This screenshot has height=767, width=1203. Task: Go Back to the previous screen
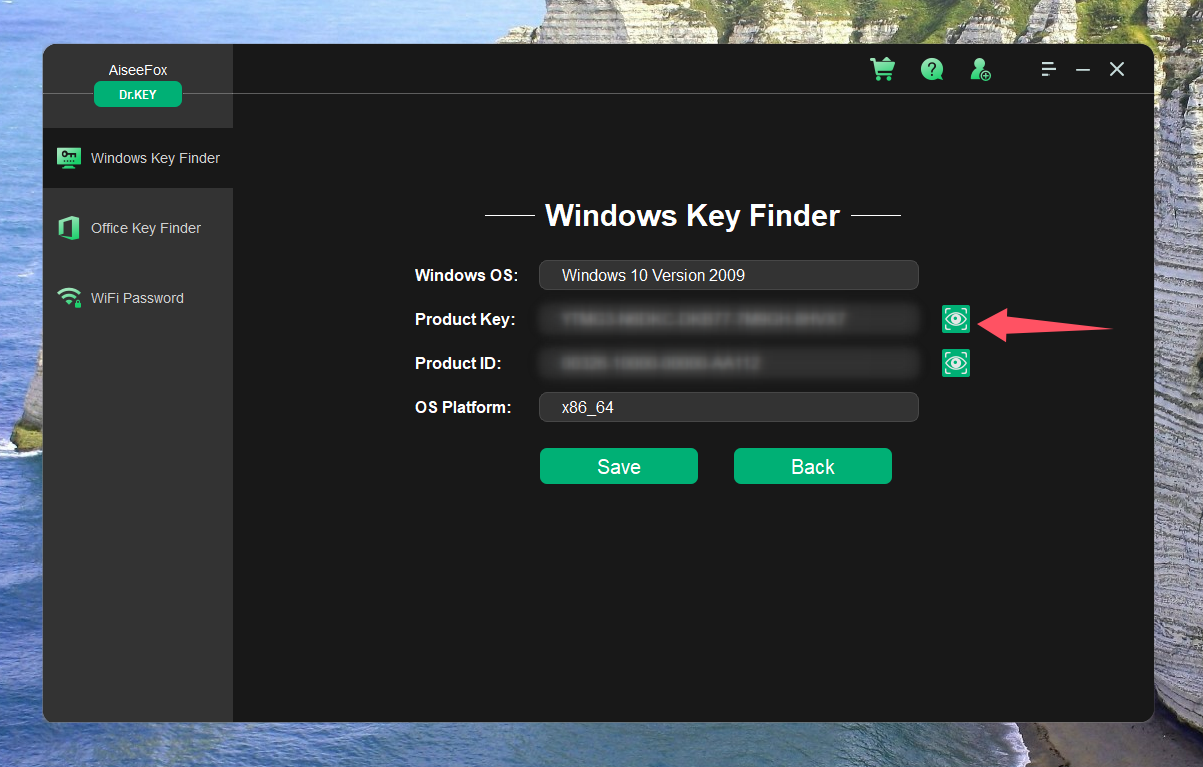tap(812, 466)
